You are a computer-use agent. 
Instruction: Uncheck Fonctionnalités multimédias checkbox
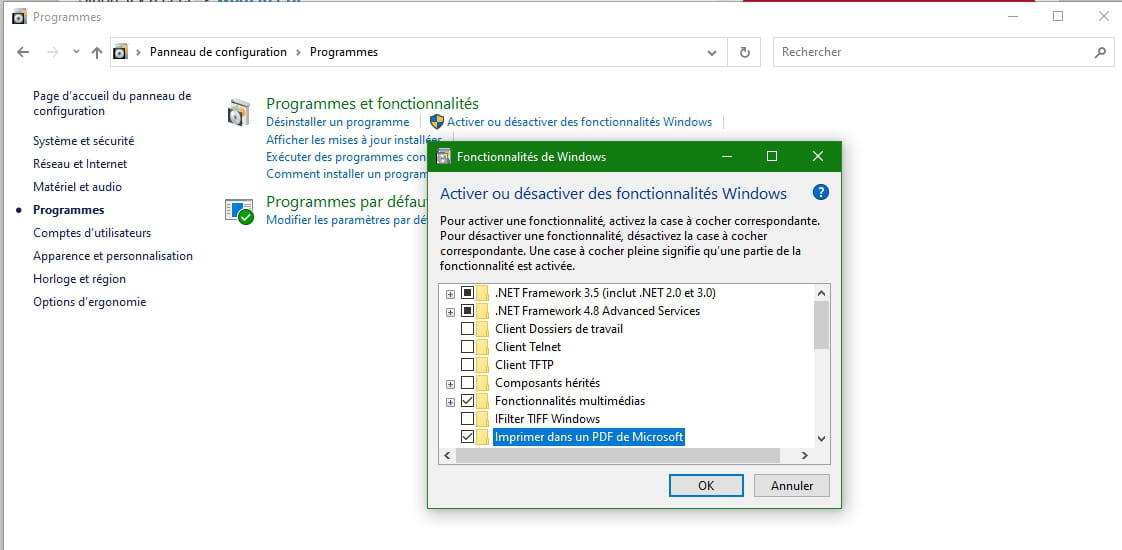467,401
